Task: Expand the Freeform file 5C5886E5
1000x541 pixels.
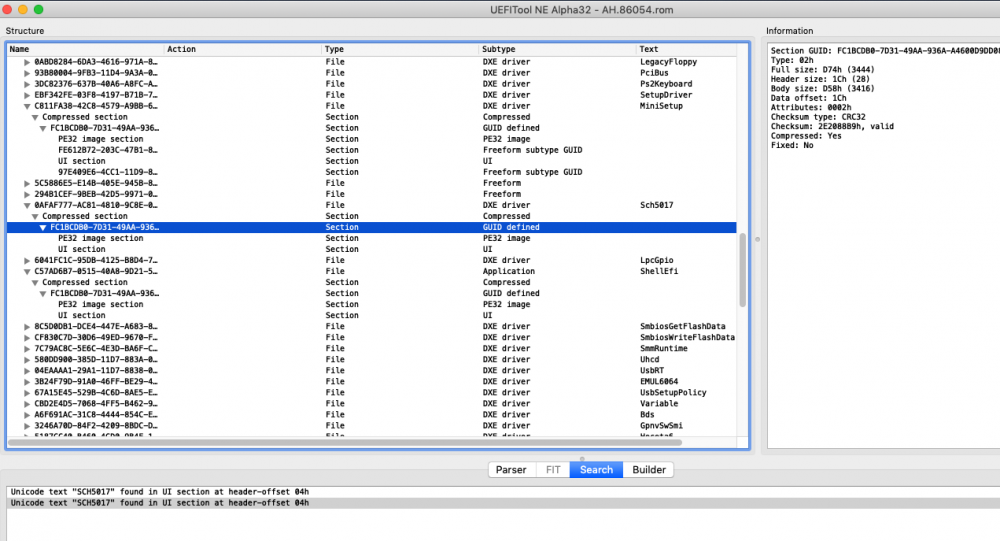Action: pyautogui.click(x=27, y=183)
